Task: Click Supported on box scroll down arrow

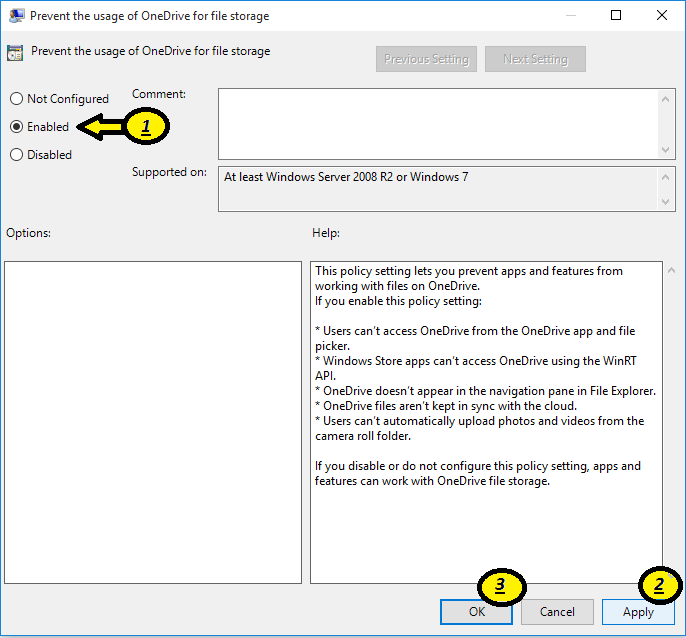Action: (665, 202)
